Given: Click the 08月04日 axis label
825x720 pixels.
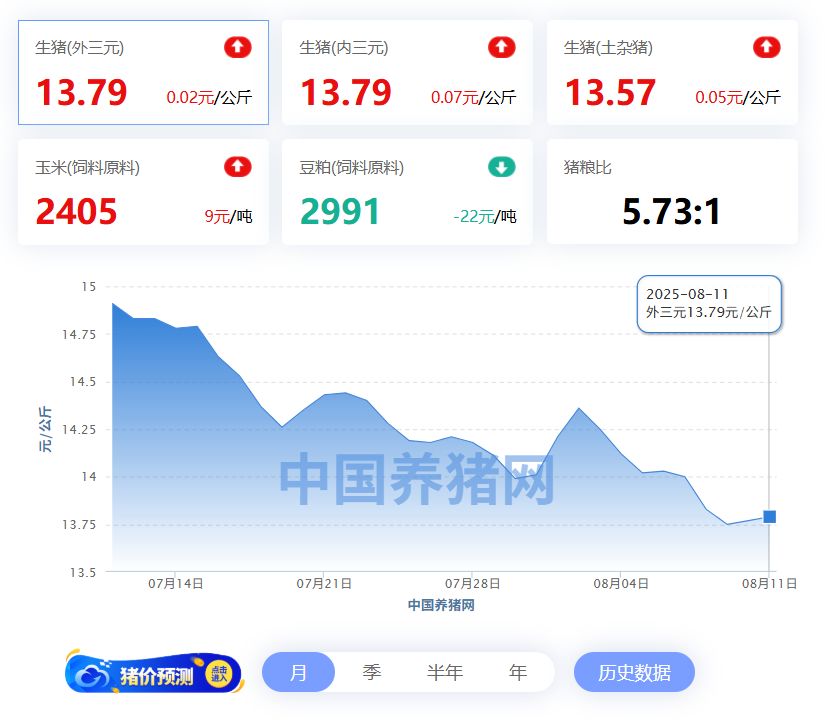Looking at the screenshot, I should 621,584.
